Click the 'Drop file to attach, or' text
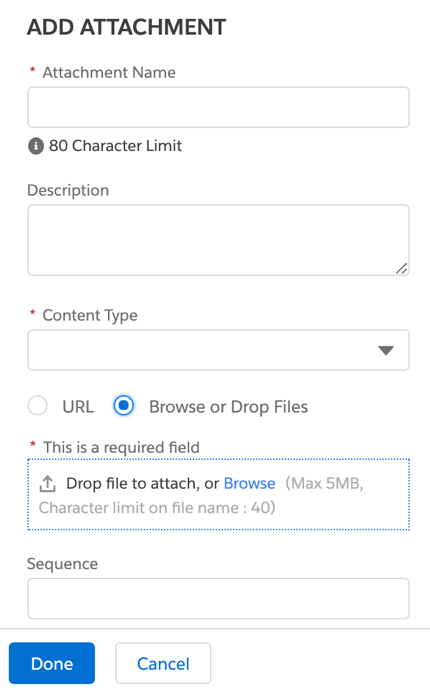430x700 pixels. [x=142, y=484]
